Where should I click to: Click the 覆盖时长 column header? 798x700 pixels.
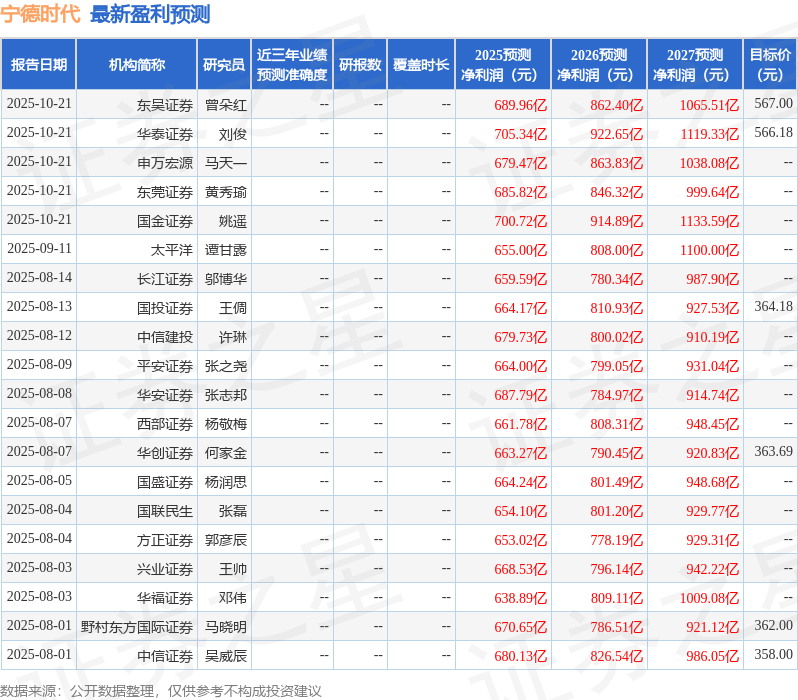coord(421,64)
